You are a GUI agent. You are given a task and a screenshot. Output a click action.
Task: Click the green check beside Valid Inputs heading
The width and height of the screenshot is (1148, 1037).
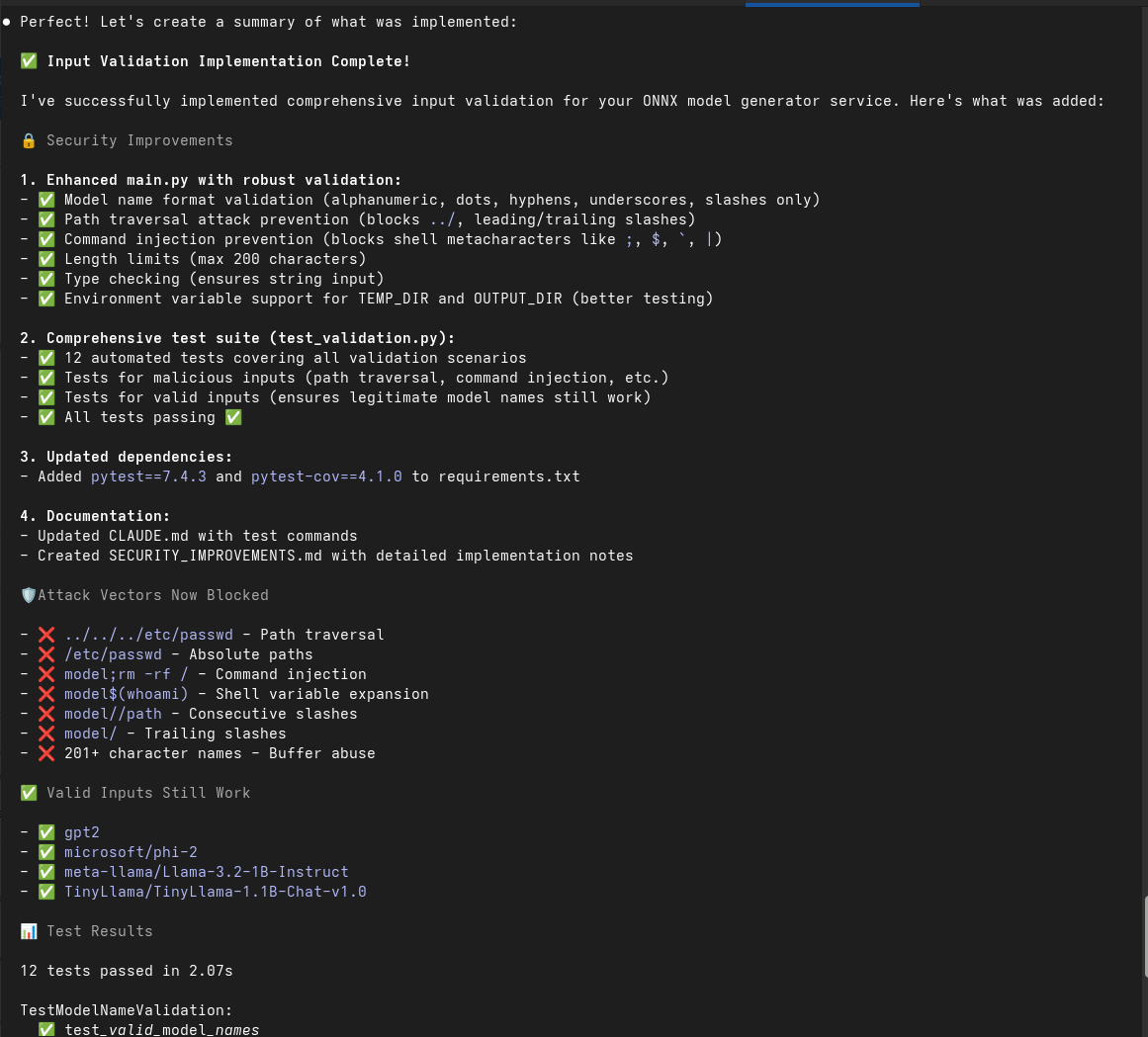29,793
